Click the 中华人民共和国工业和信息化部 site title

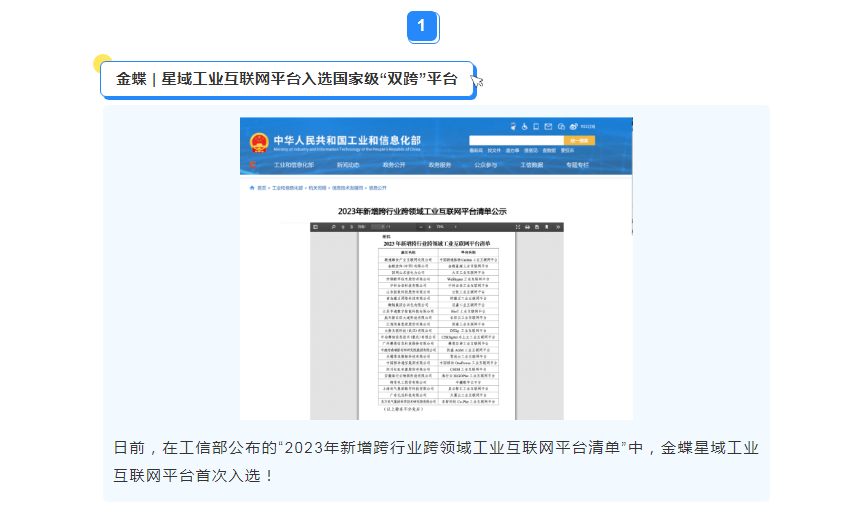[347, 140]
